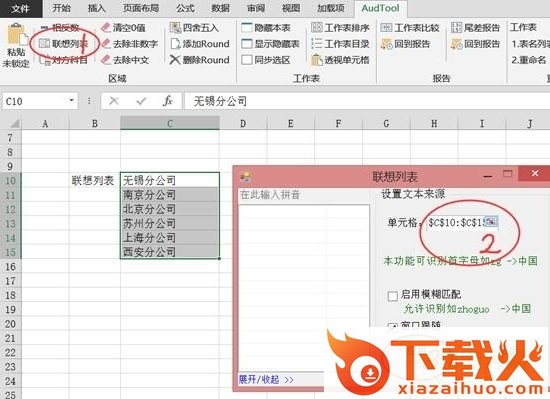Select cell 无锡分公司
Image resolution: width=550 pixels, height=399 pixels.
point(170,180)
